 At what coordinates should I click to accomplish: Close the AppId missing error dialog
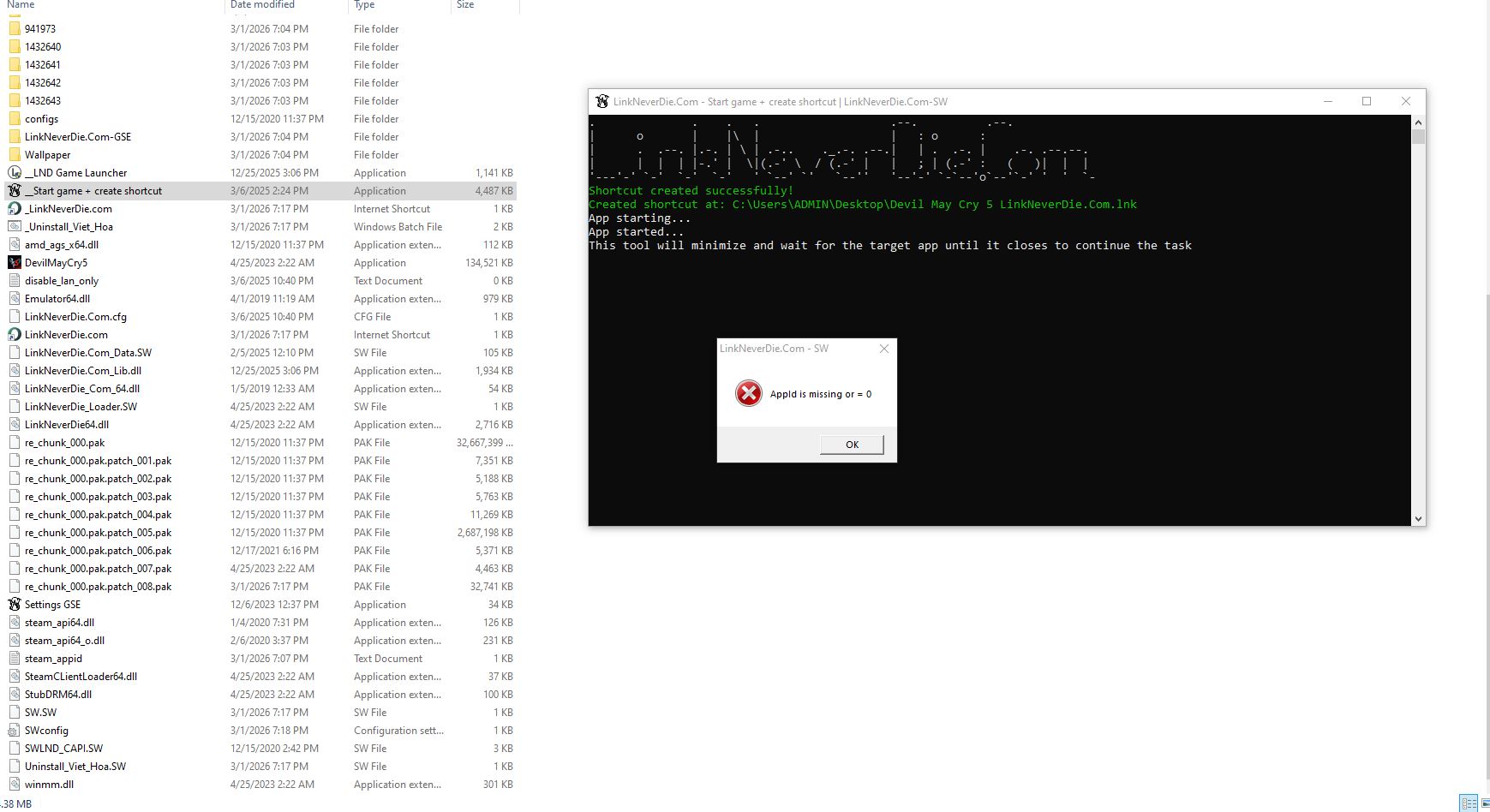click(x=884, y=349)
